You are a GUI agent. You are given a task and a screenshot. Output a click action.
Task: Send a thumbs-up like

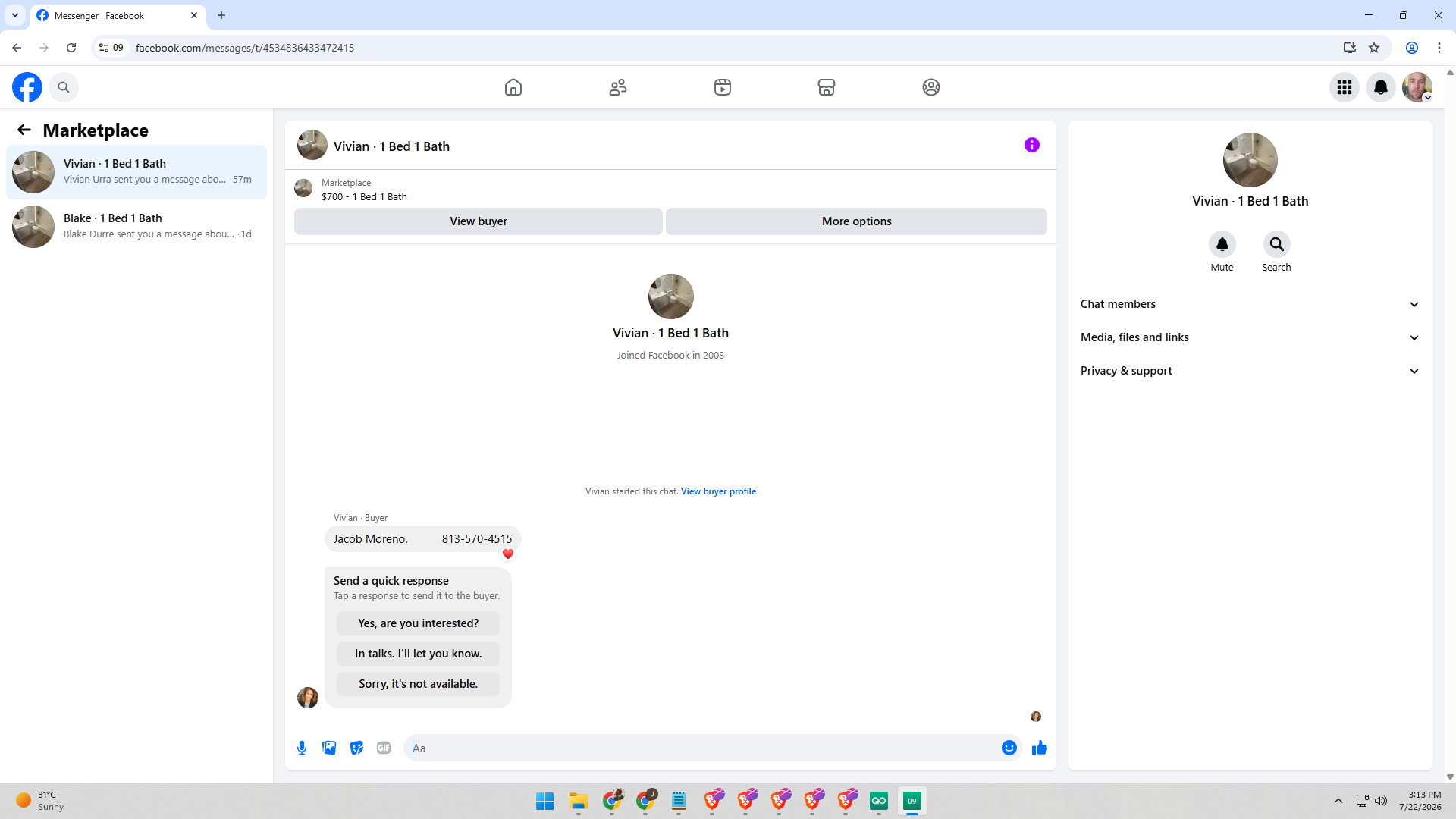coord(1040,748)
